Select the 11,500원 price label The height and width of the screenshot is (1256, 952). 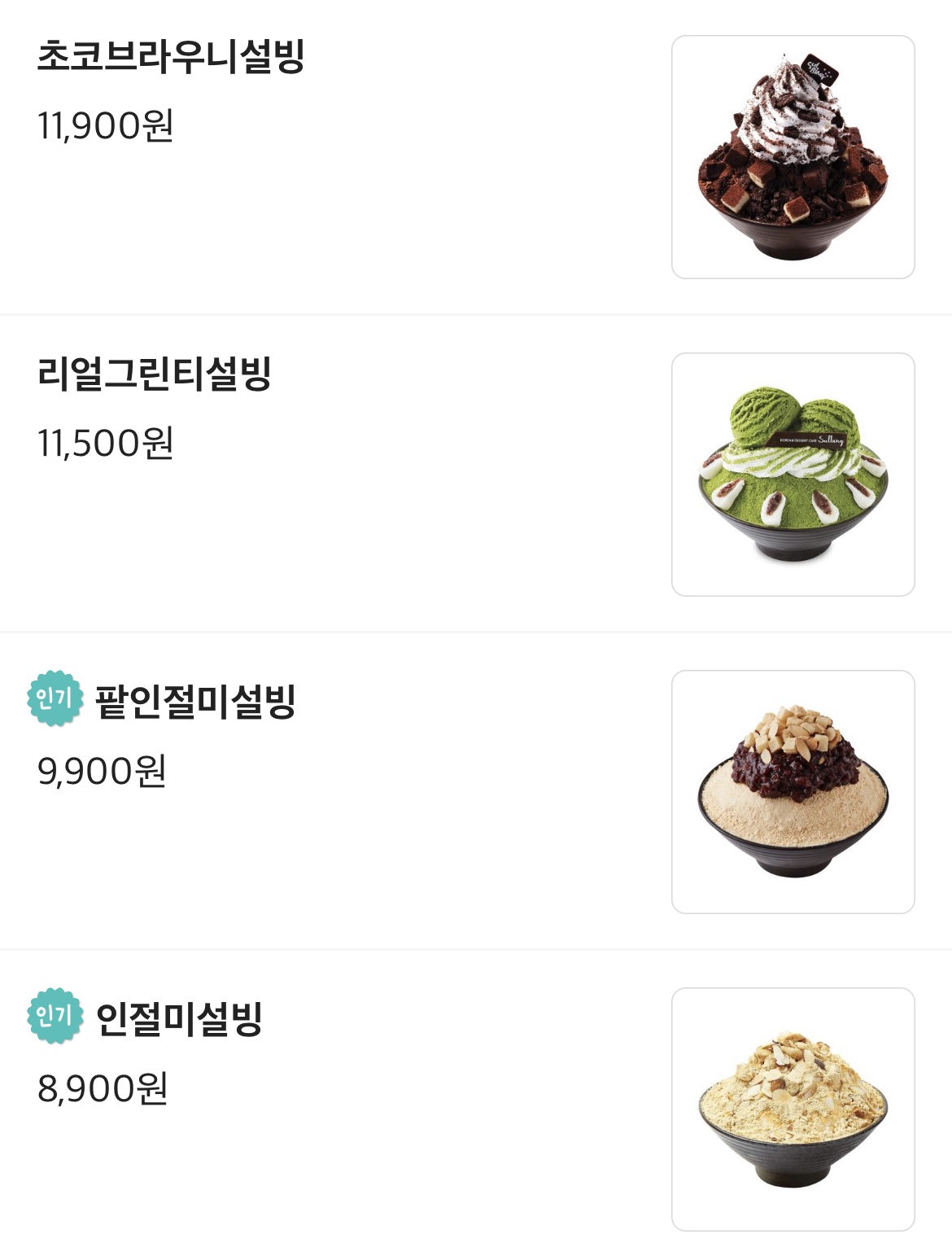[106, 444]
